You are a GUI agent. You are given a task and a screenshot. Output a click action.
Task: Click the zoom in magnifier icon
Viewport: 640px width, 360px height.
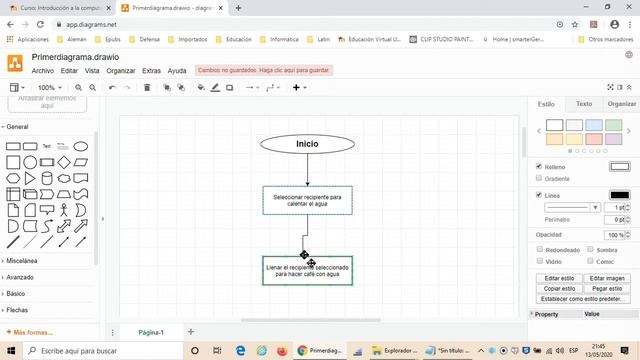pos(78,87)
